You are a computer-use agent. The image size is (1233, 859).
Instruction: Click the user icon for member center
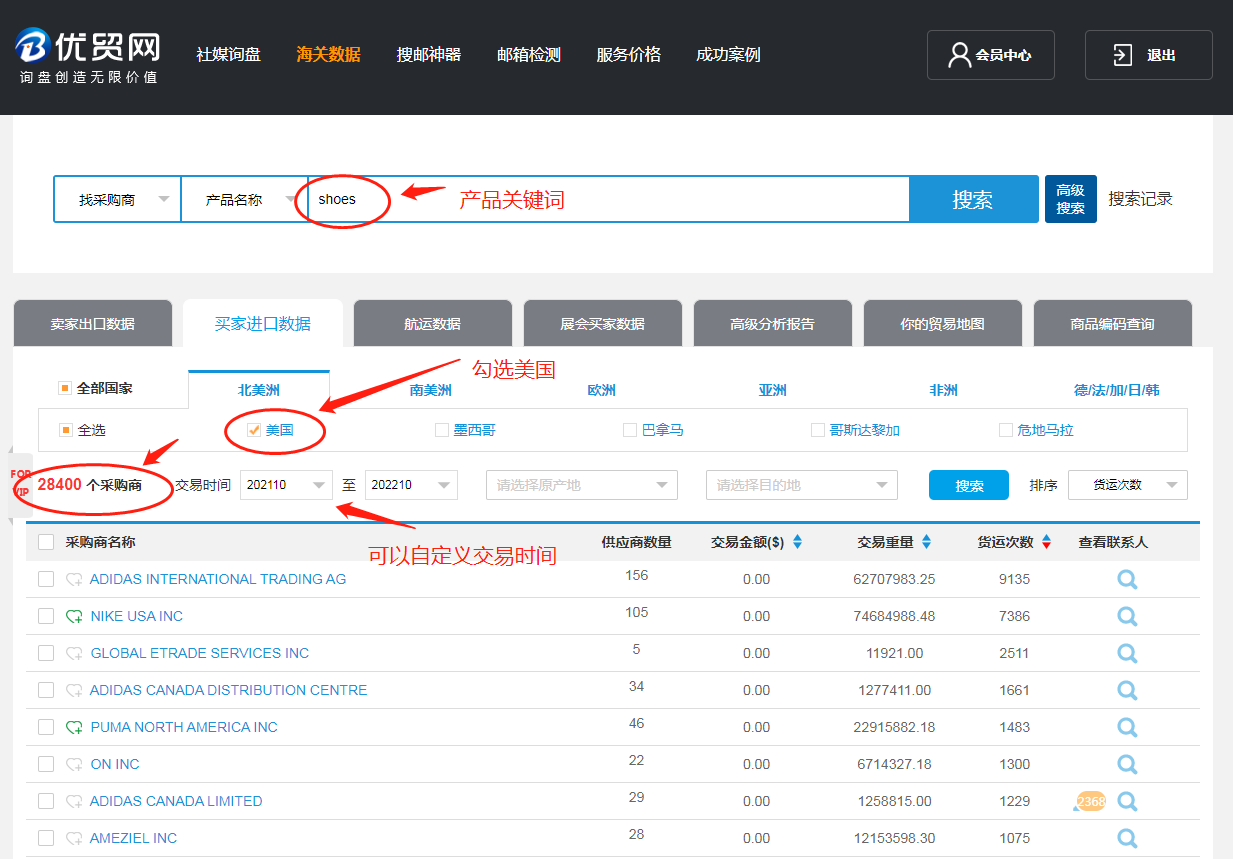pyautogui.click(x=959, y=55)
